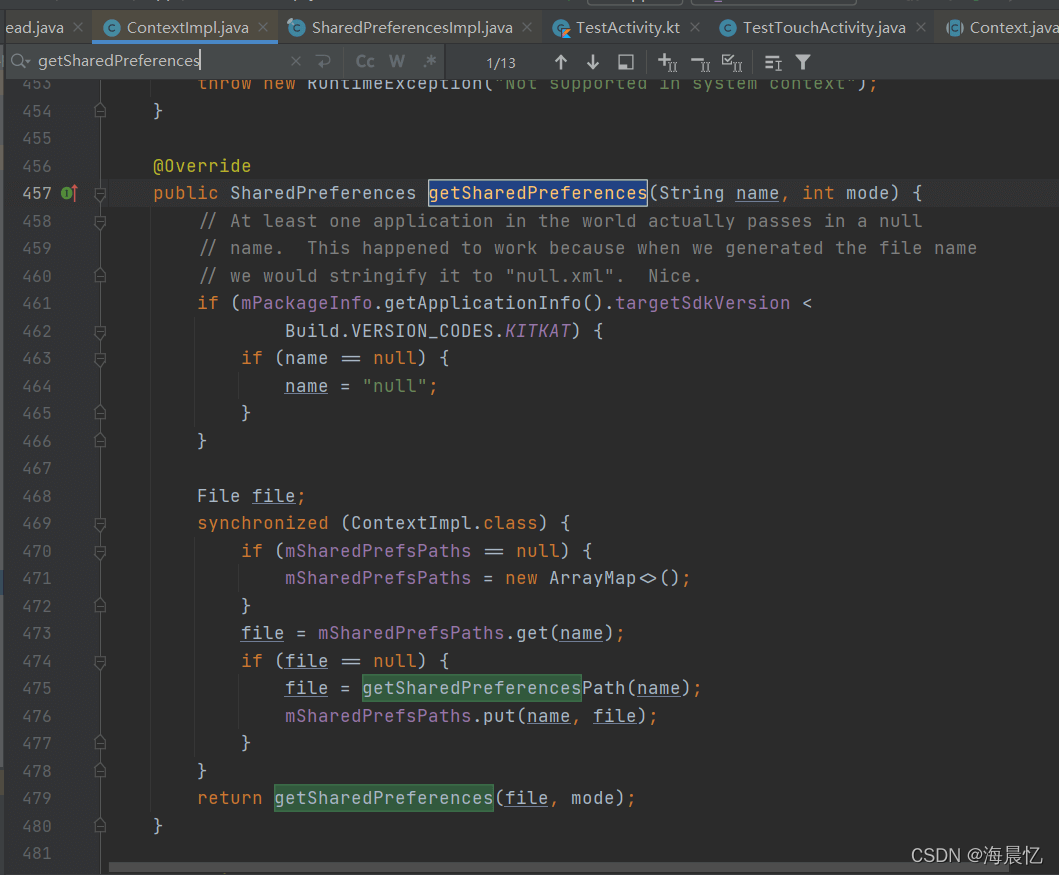This screenshot has height=875, width=1059.
Task: Click getSharedPreferences in the return statement
Action: 384,798
